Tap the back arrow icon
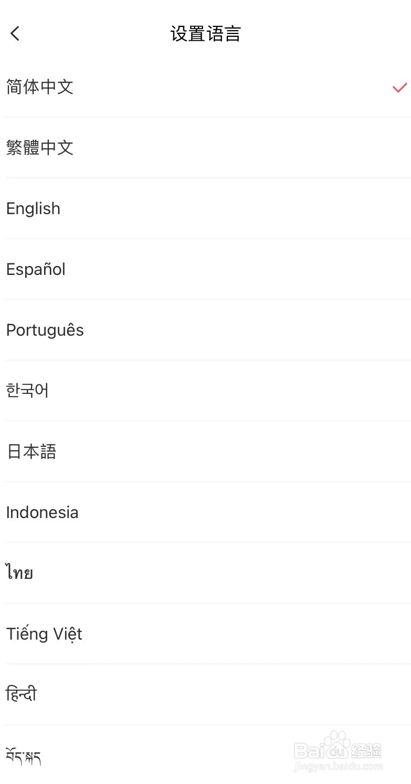 pyautogui.click(x=15, y=34)
